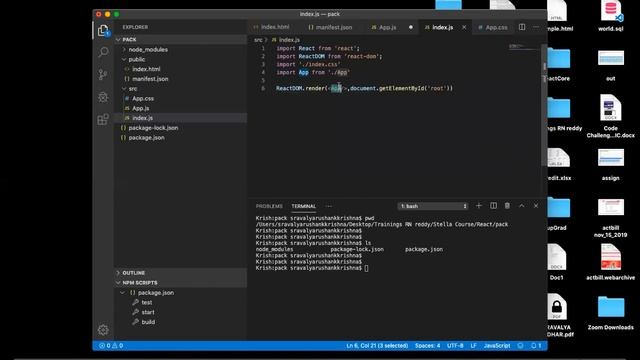This screenshot has height=360, width=640.
Task: Open App.css in the explorer
Action: pyautogui.click(x=142, y=98)
